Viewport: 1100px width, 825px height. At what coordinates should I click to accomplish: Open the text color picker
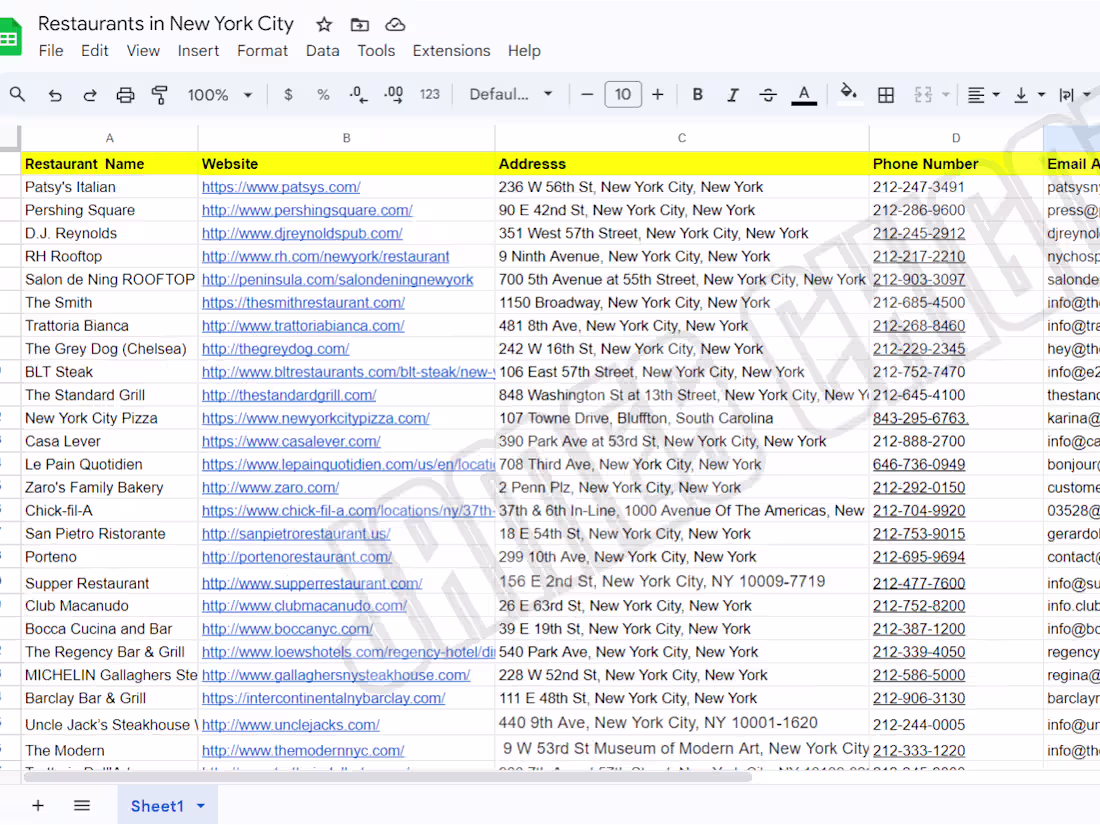804,95
